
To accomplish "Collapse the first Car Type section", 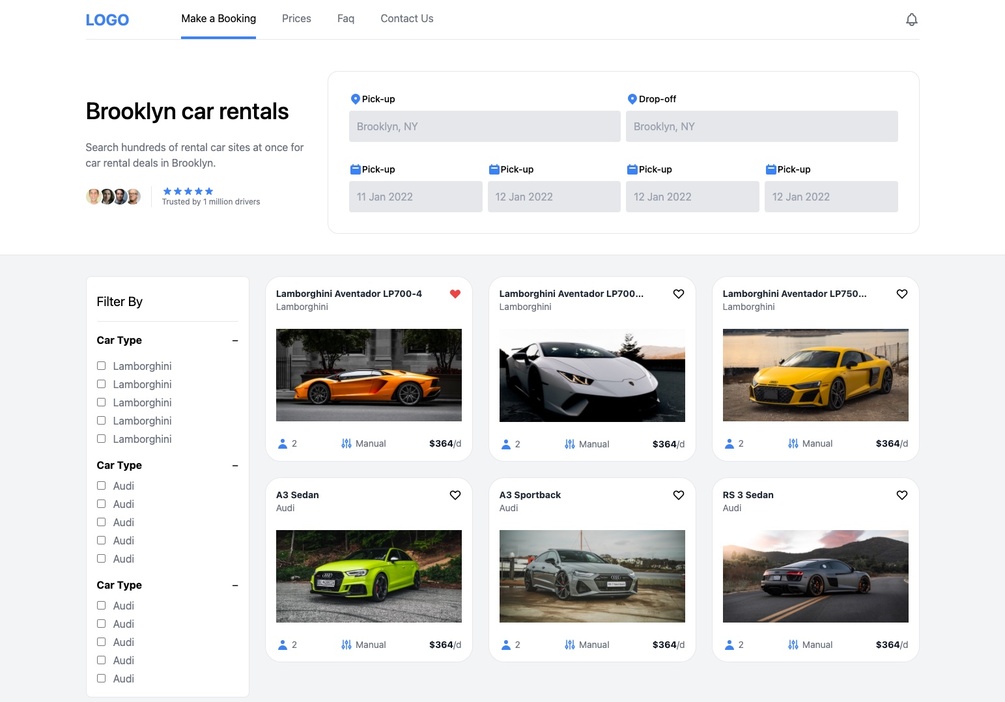I will 235,340.
